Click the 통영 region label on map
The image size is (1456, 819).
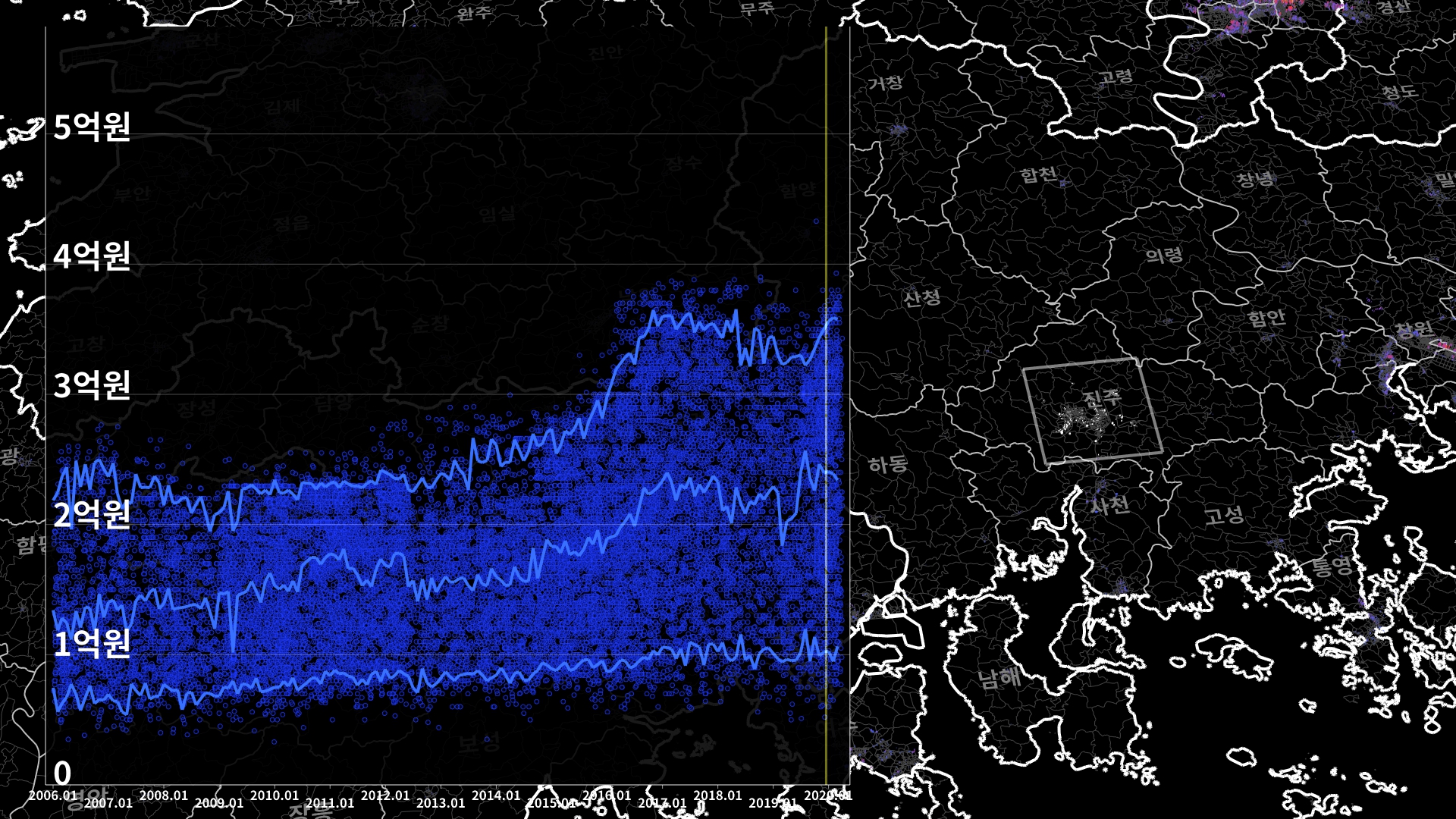[1332, 566]
